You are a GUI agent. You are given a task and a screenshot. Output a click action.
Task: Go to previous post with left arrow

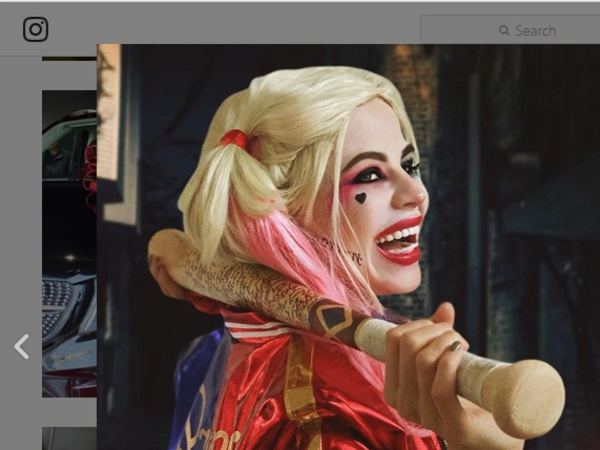coord(22,347)
